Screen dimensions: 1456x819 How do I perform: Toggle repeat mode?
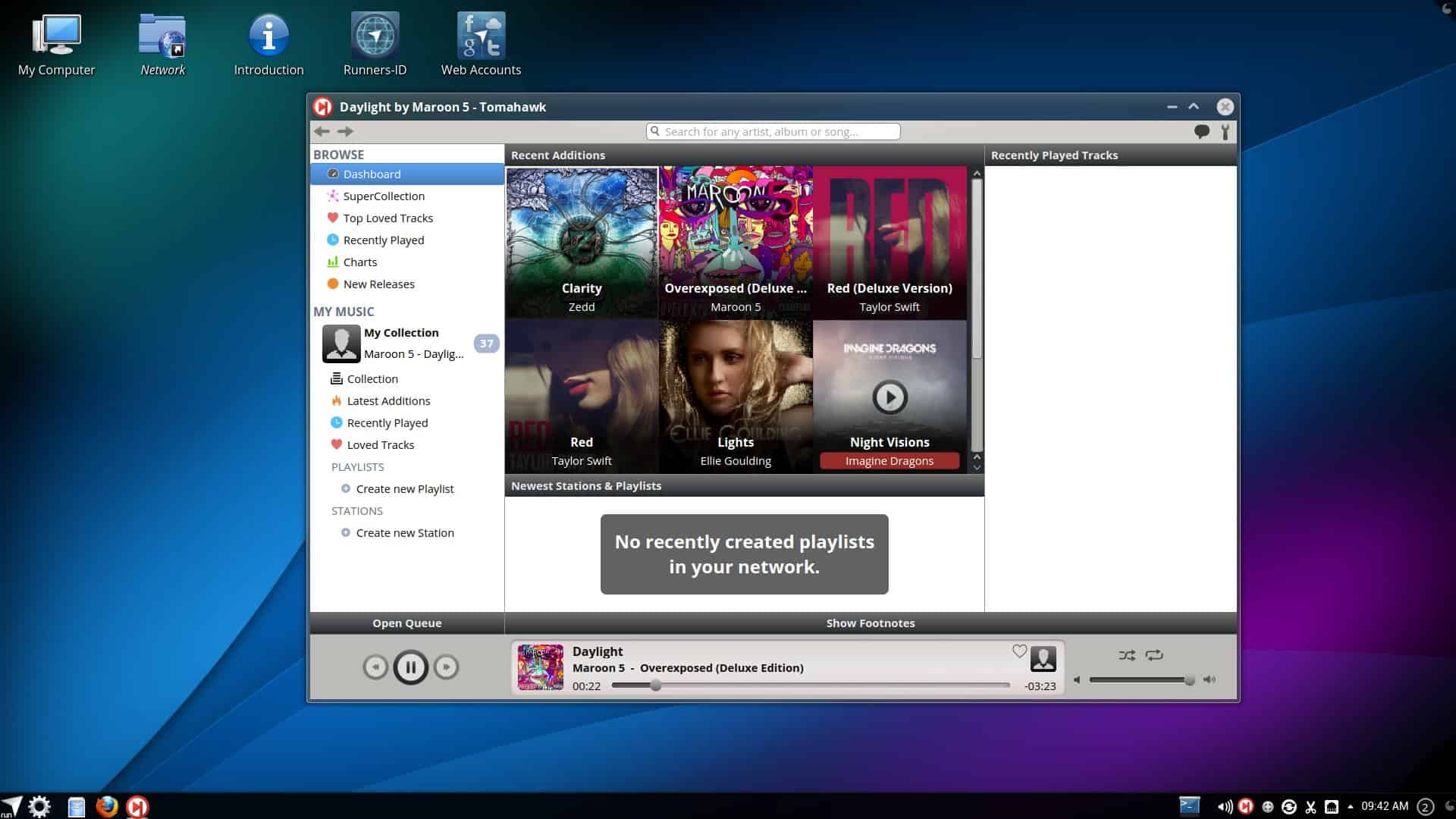tap(1154, 655)
